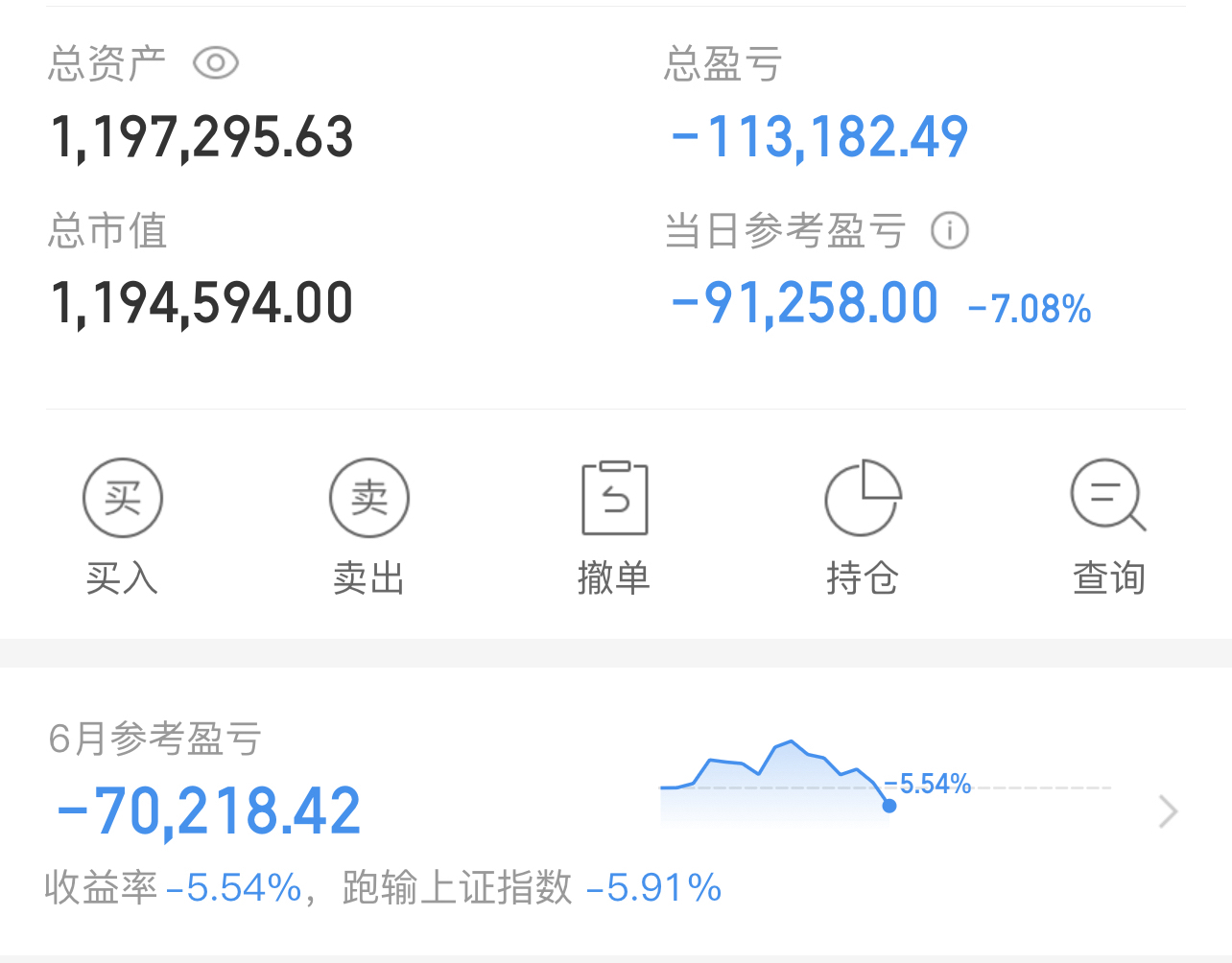Tap the total profit -113,182.49 value

[x=820, y=137]
